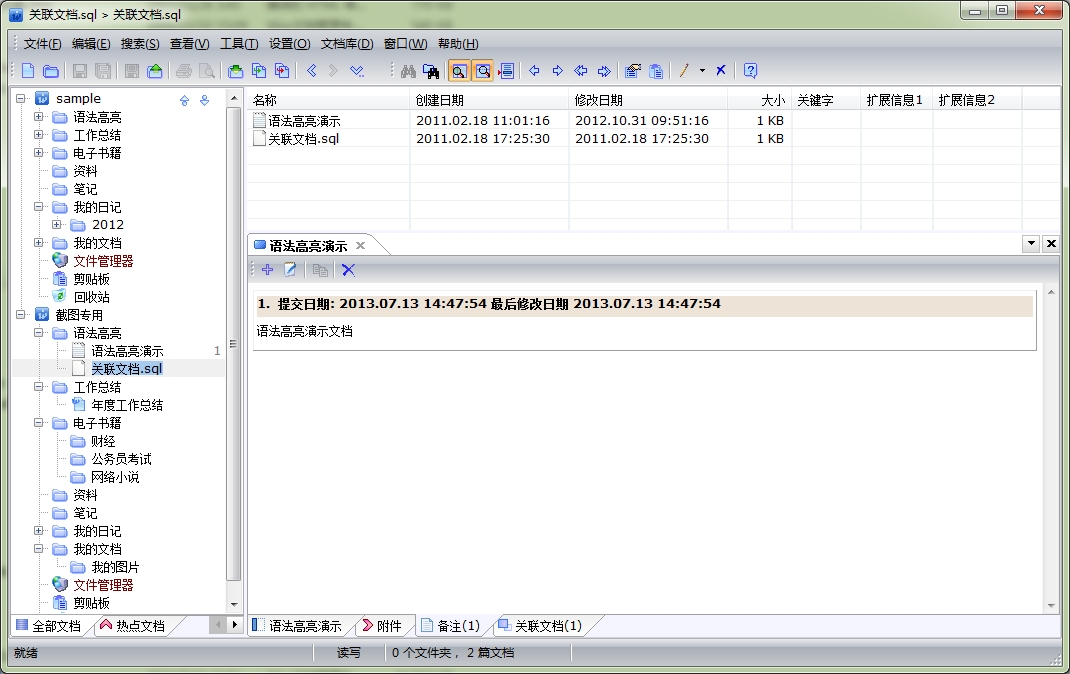Click the blue X toolbar icon
Image resolution: width=1070 pixels, height=674 pixels.
pyautogui.click(x=721, y=71)
